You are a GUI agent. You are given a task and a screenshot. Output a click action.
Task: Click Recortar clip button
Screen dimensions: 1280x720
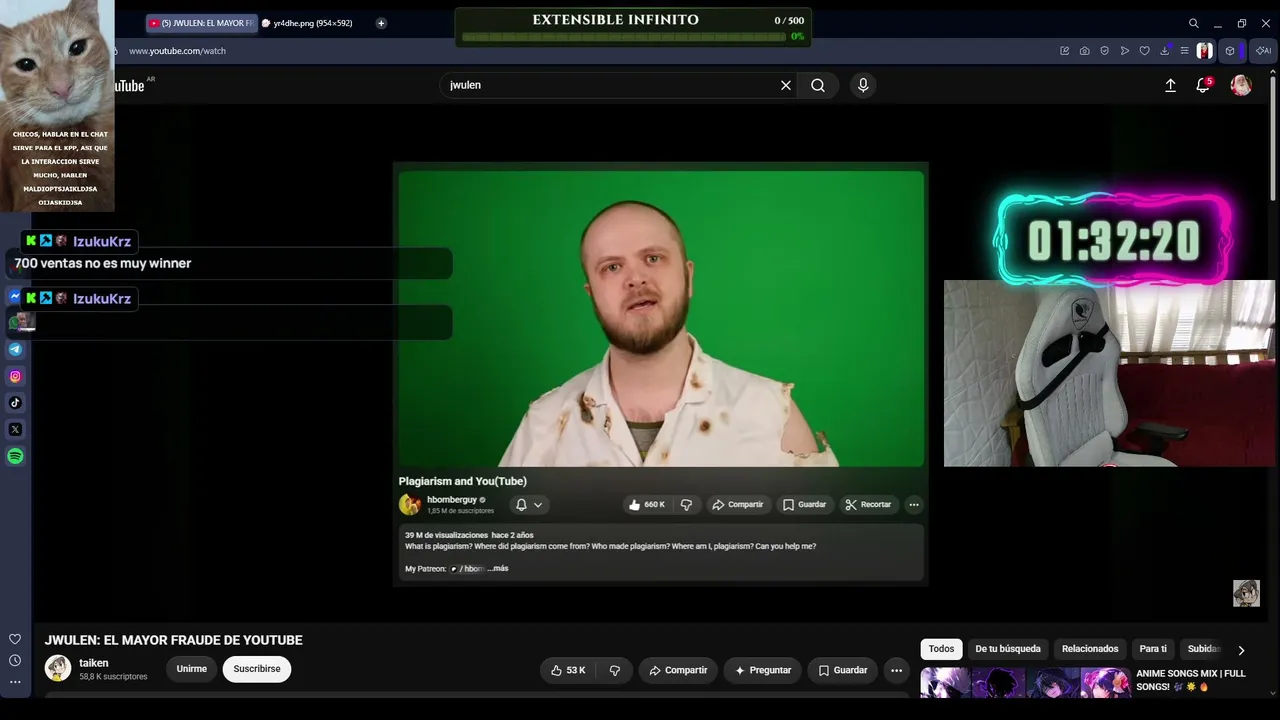868,505
